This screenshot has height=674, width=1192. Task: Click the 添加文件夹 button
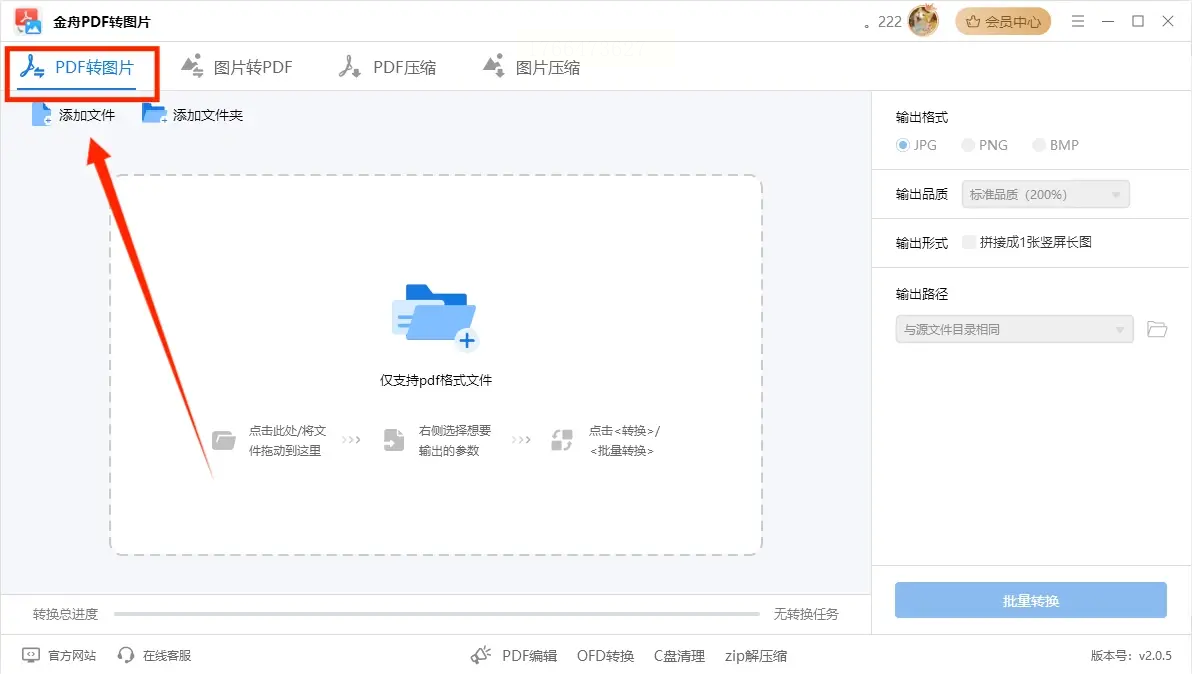(193, 115)
